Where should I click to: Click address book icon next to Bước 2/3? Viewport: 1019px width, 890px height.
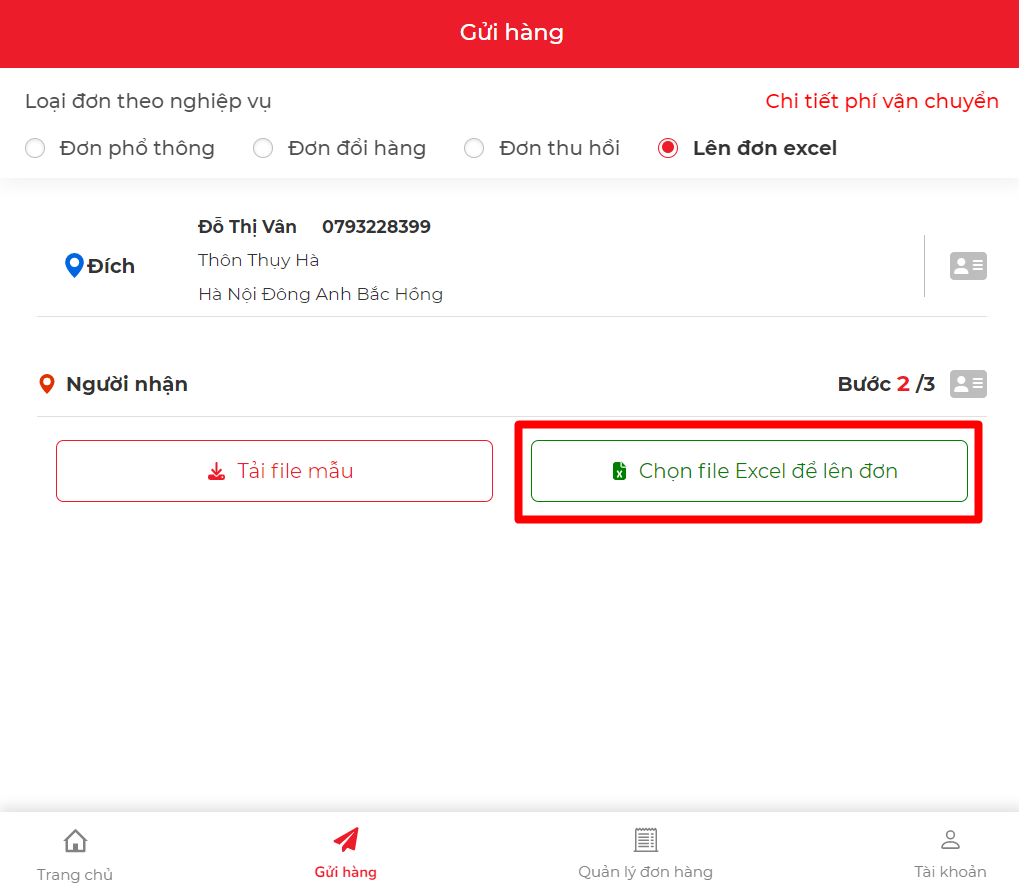coord(968,384)
